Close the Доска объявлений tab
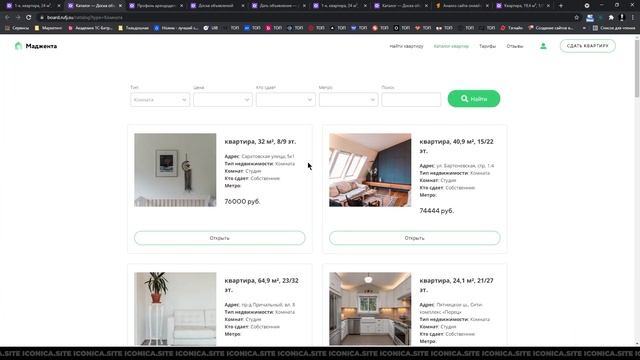Screen dimensions: 640x360 point(243,6)
